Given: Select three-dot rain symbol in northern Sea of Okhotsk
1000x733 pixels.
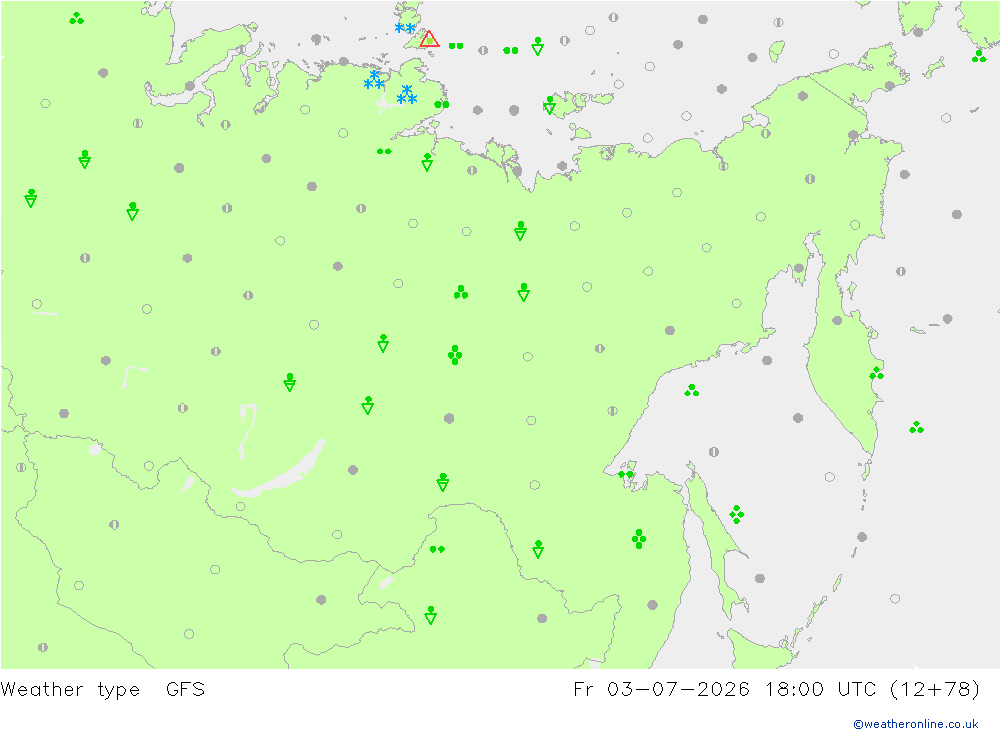Looking at the screenshot, I should (691, 390).
